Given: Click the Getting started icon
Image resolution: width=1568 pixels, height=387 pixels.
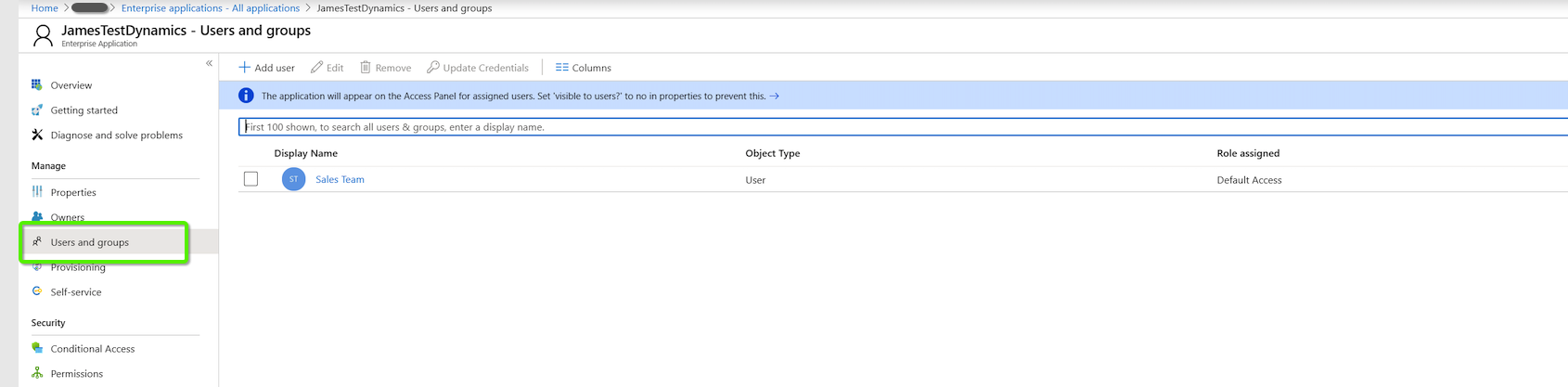Looking at the screenshot, I should (x=37, y=110).
